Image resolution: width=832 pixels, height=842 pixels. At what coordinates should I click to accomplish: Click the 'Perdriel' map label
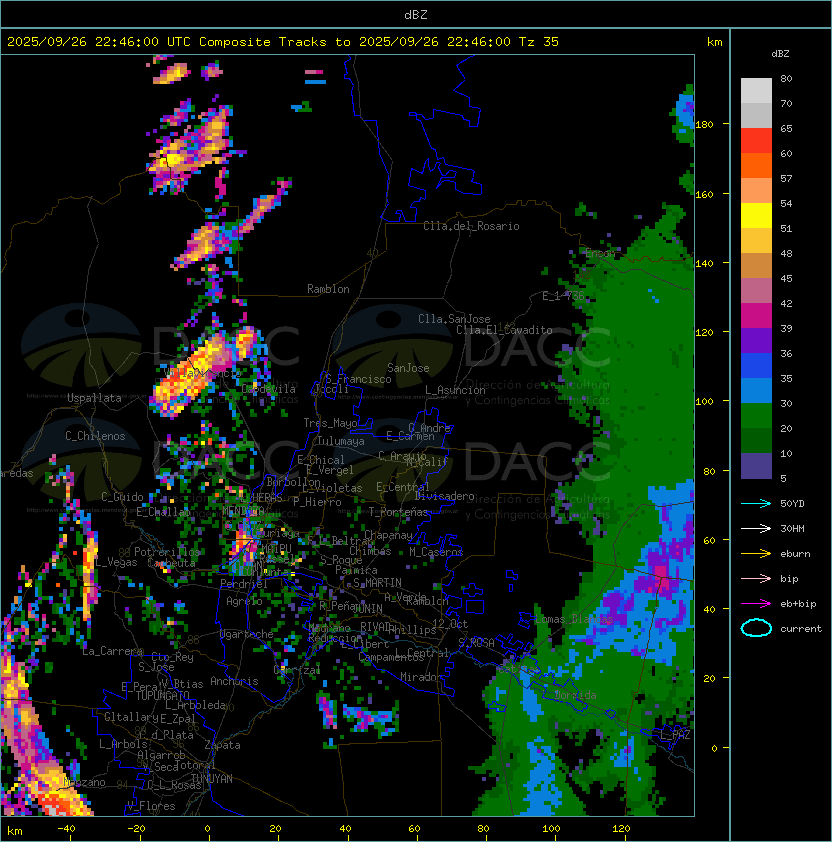pyautogui.click(x=244, y=584)
